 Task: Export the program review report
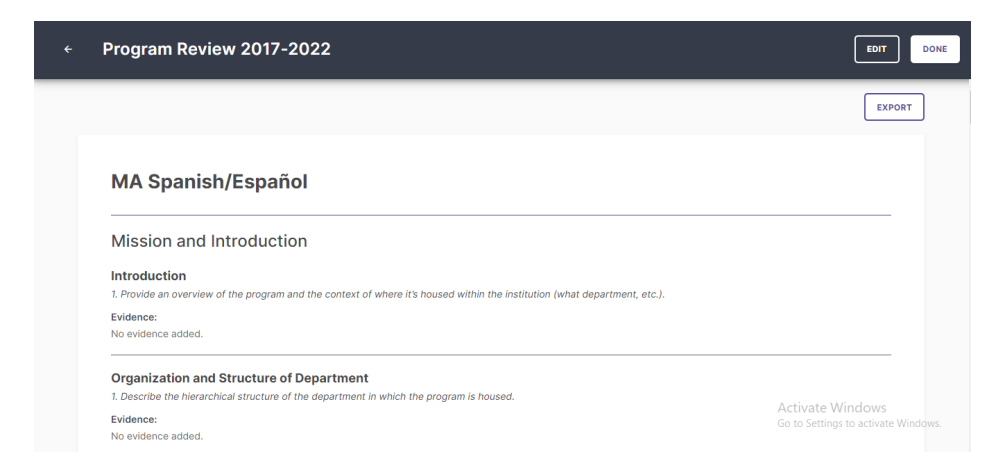(894, 107)
